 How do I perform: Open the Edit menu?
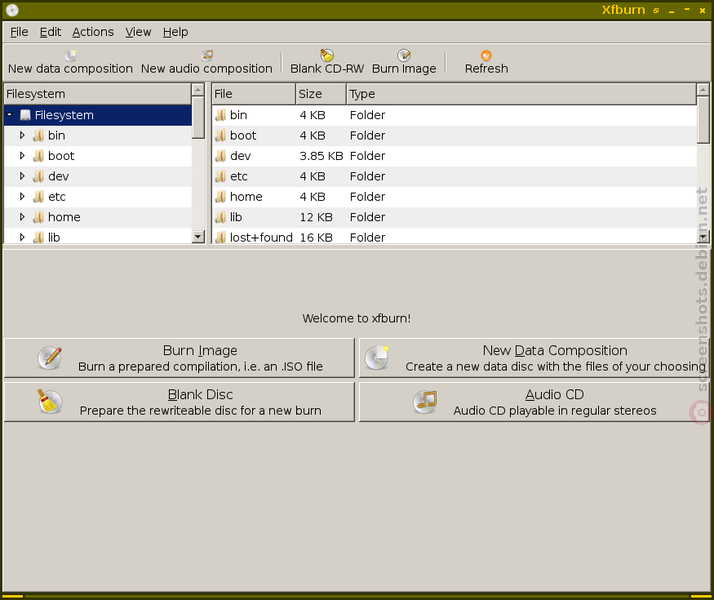[50, 32]
